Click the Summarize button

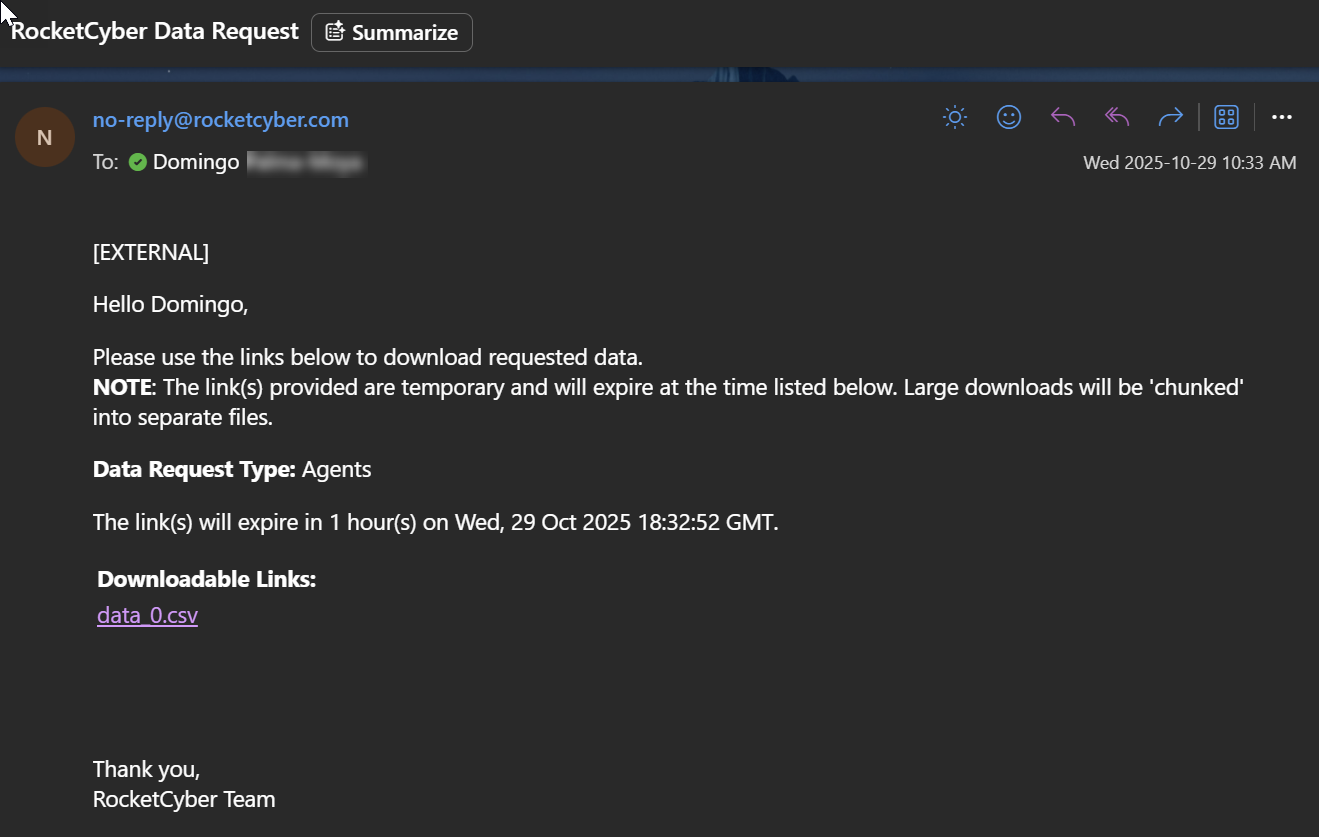[392, 32]
